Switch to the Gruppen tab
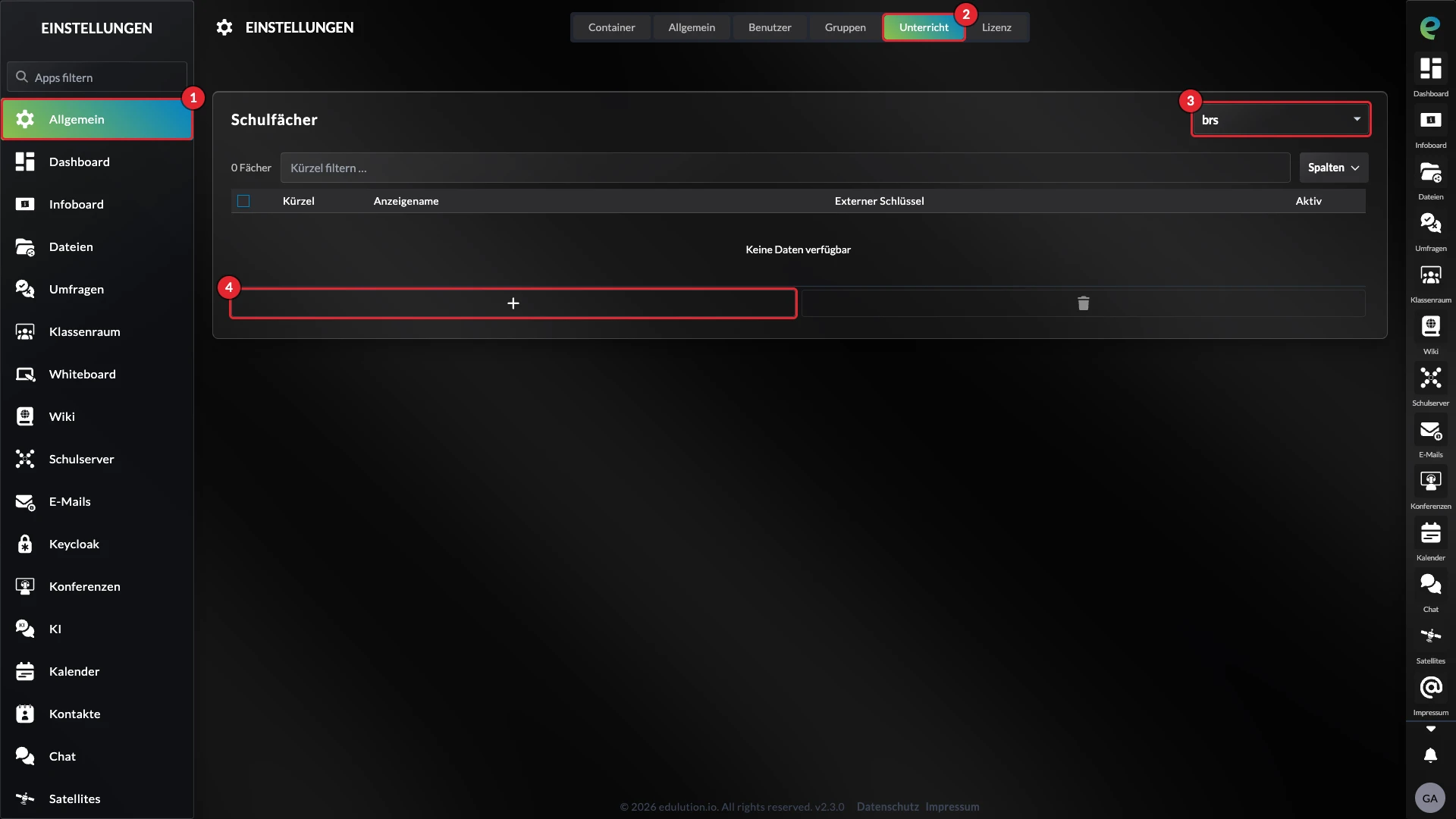The width and height of the screenshot is (1456, 819). [x=846, y=27]
